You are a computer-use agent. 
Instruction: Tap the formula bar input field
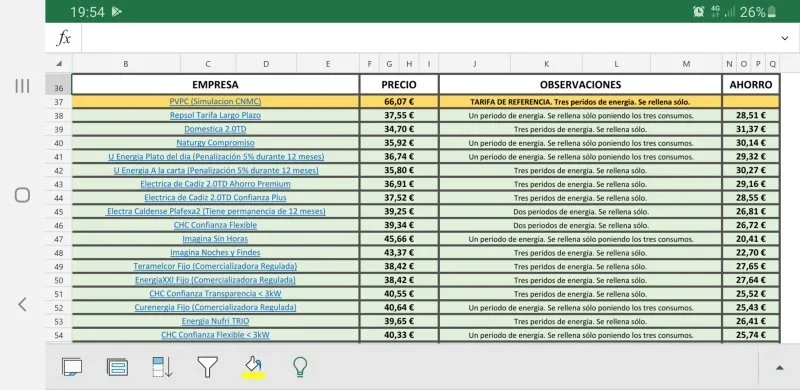pyautogui.click(x=428, y=38)
